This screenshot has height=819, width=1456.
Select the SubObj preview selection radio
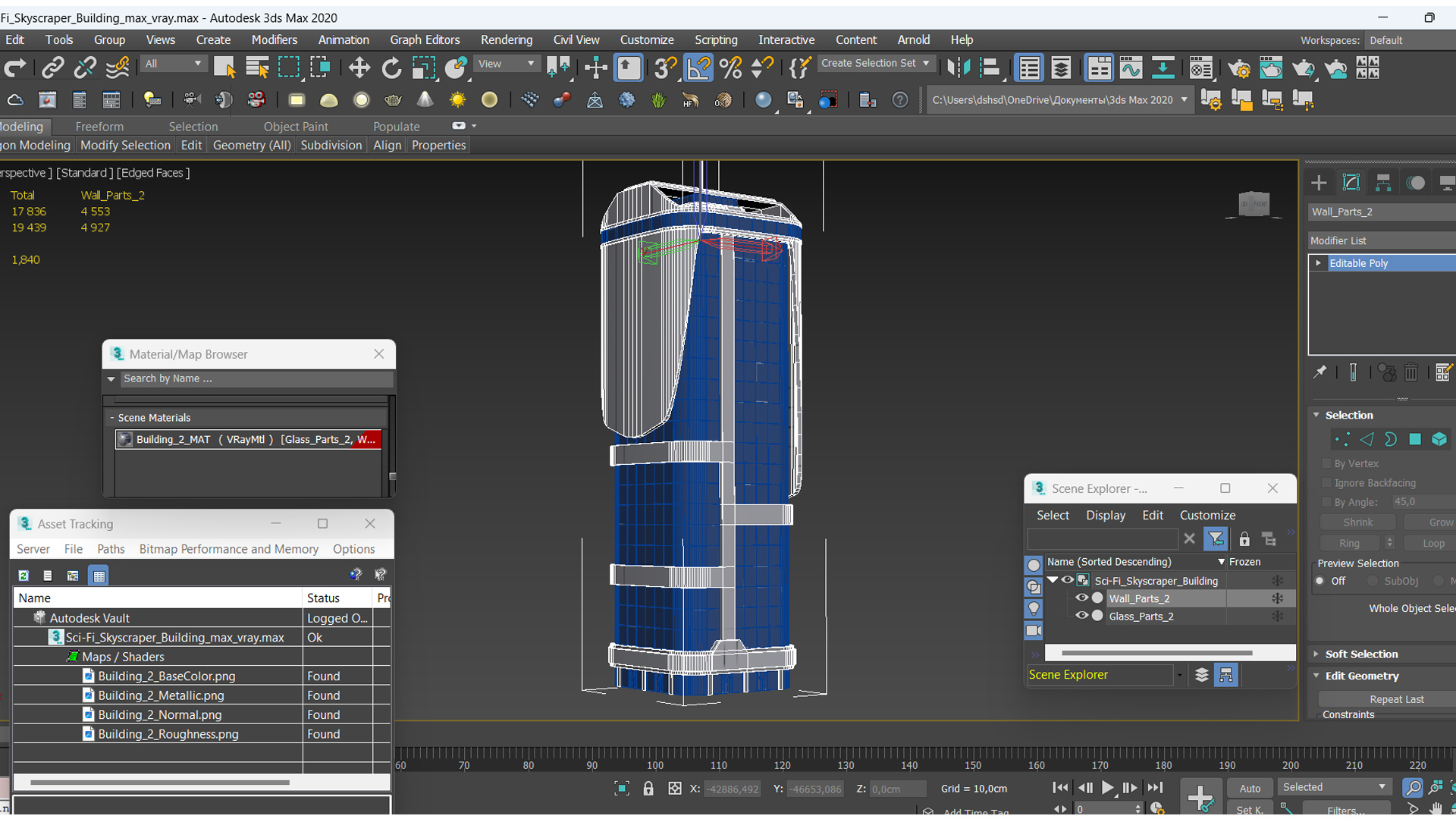[x=1373, y=581]
